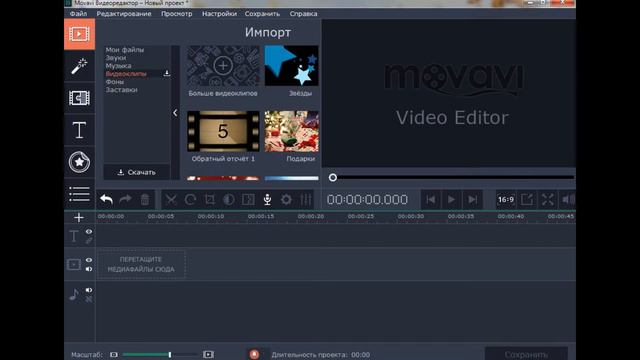Add a new track with plus icon

click(79, 218)
